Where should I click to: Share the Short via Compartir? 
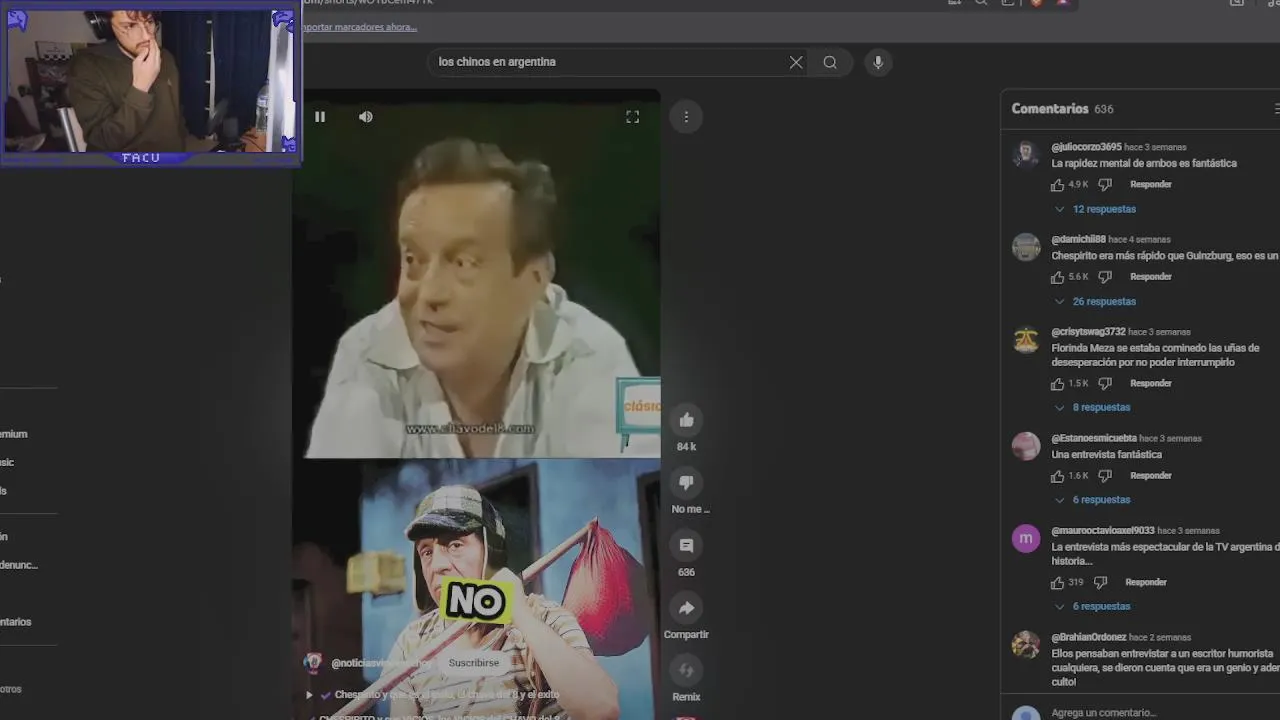(x=687, y=608)
